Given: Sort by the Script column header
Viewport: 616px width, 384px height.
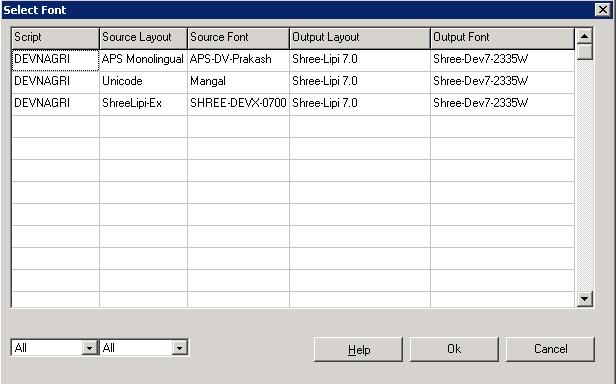Looking at the screenshot, I should pyautogui.click(x=55, y=38).
